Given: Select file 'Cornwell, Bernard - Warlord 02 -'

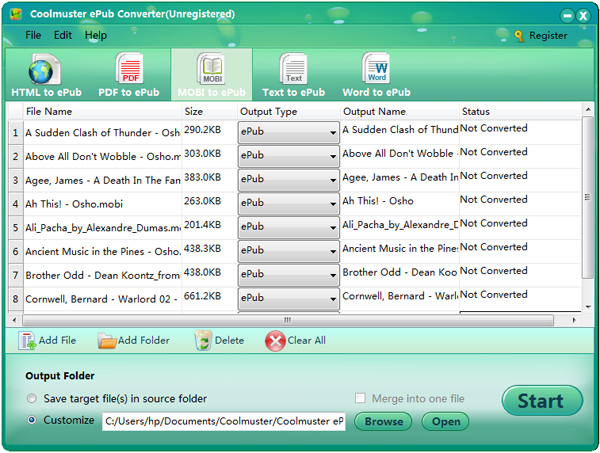Looking at the screenshot, I should point(101,299).
